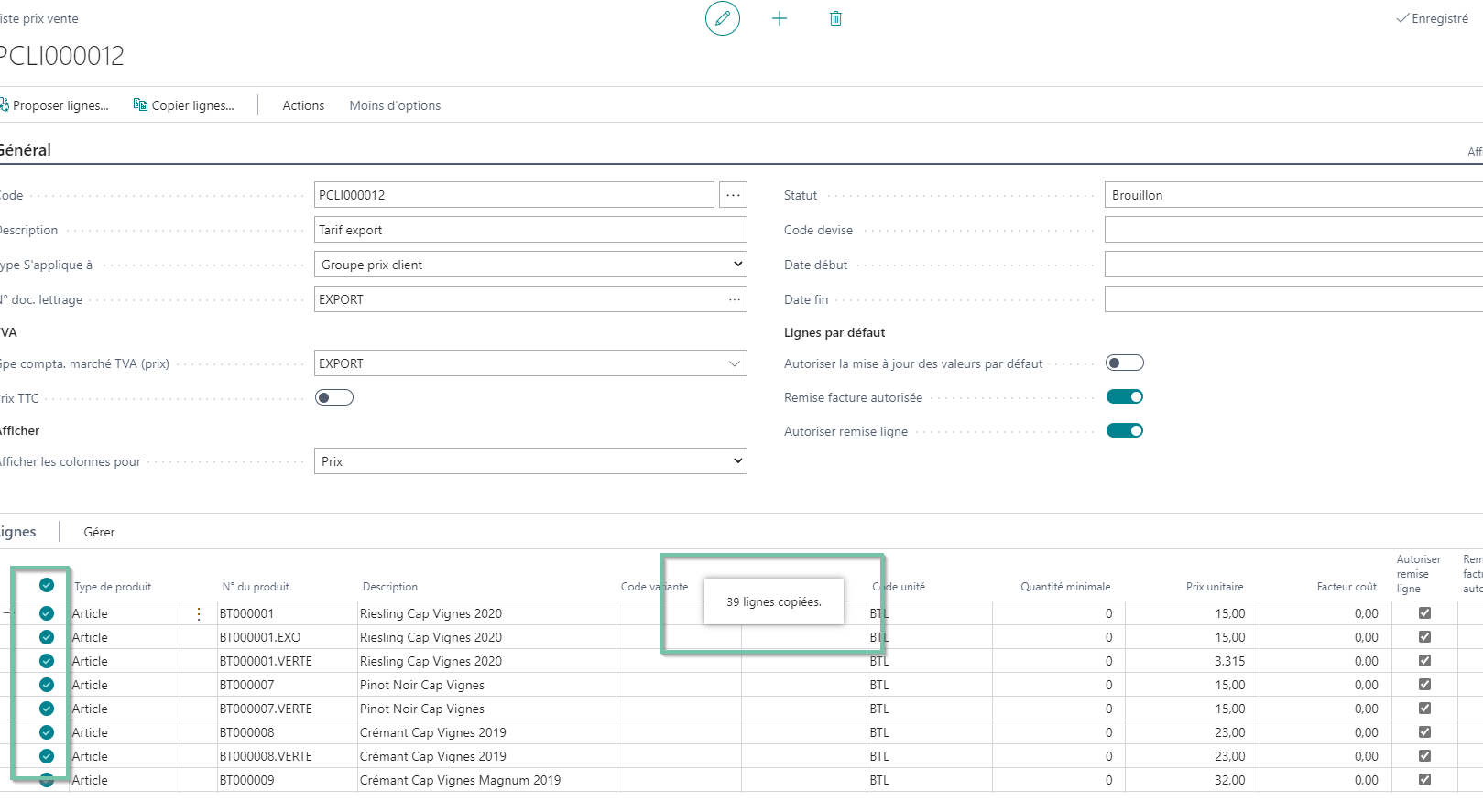This screenshot has height=812, width=1483.
Task: Deselect the BT000001.EXO row selection circle
Action: point(47,637)
